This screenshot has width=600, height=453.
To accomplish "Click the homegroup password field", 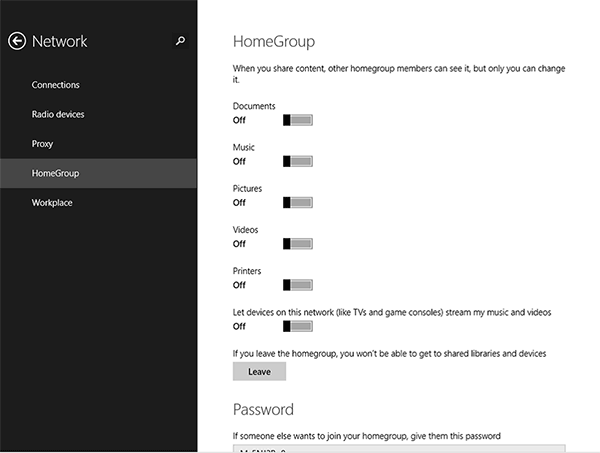I will (x=398, y=449).
